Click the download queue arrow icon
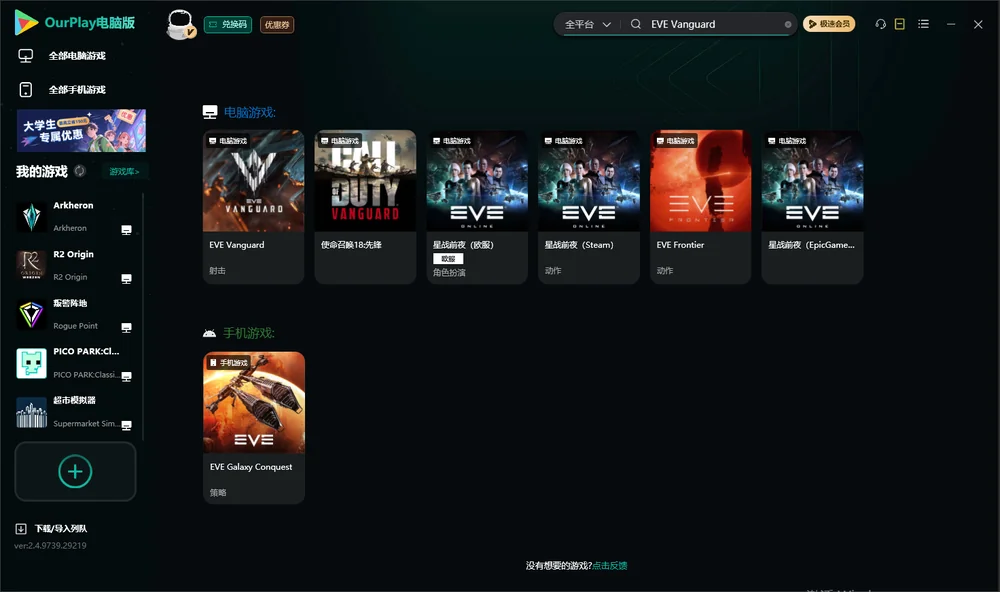 (21, 528)
